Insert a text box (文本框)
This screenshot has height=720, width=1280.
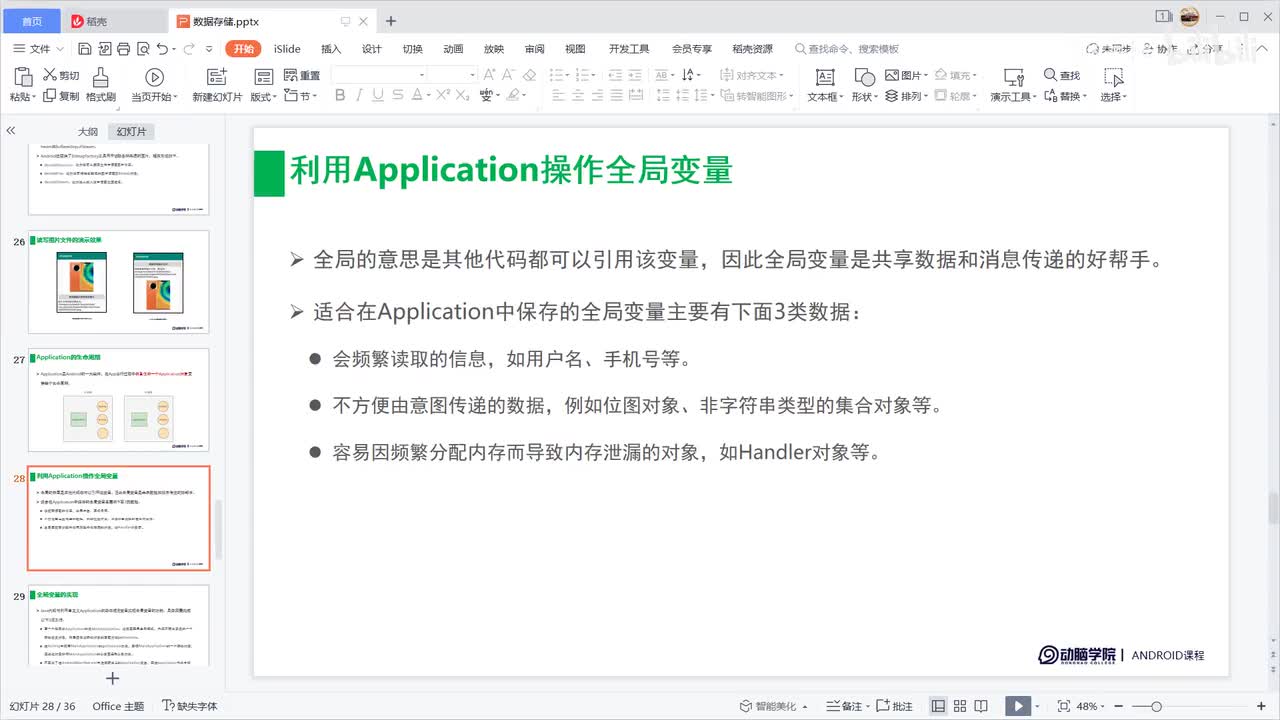[824, 84]
